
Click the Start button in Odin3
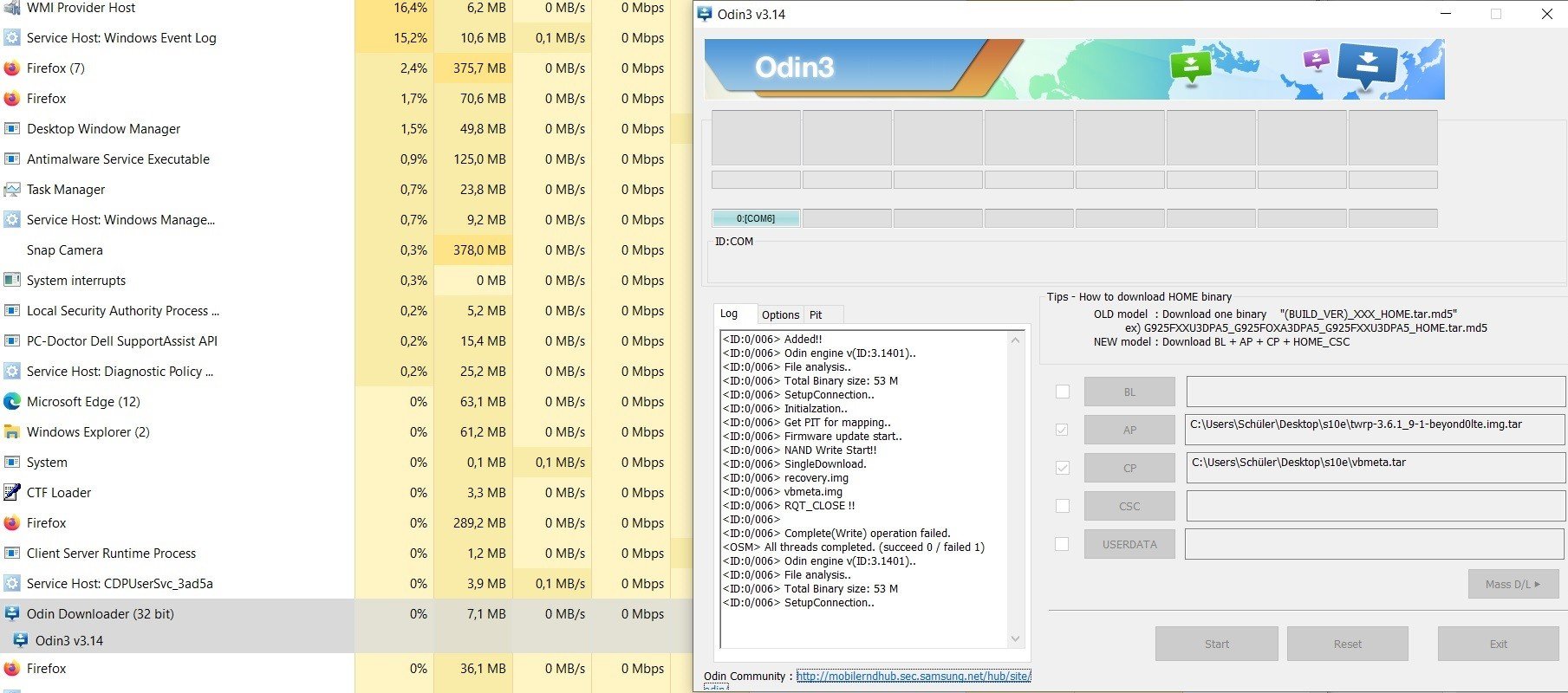[1216, 644]
